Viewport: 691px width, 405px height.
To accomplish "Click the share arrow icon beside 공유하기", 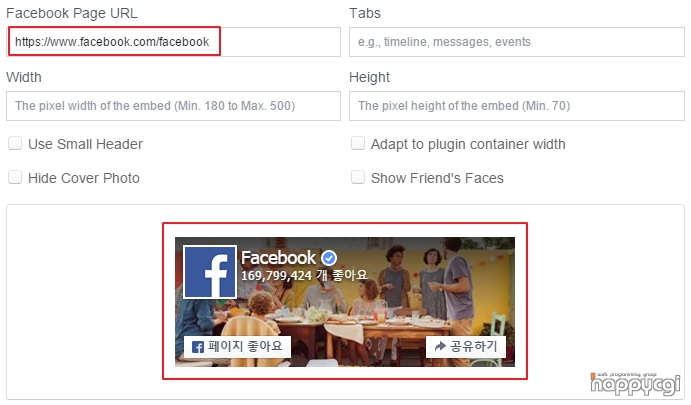I will click(x=440, y=347).
